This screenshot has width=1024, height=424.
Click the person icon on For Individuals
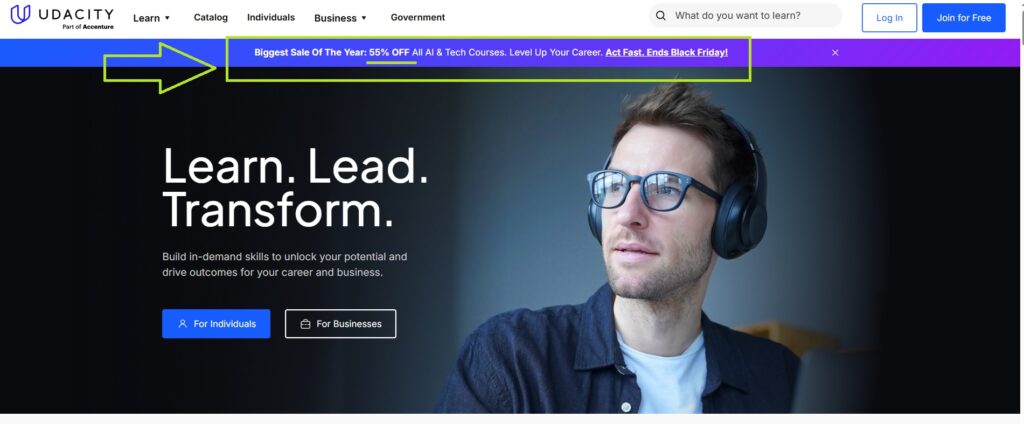click(183, 323)
